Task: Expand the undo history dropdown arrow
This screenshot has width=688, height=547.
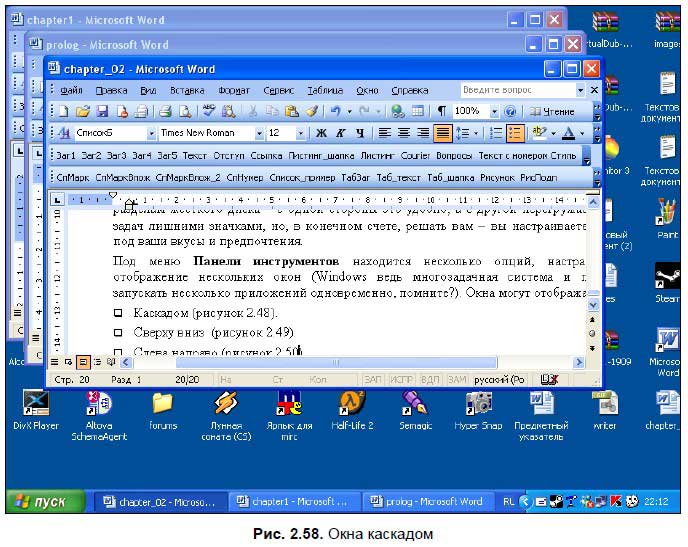Action: (350, 112)
